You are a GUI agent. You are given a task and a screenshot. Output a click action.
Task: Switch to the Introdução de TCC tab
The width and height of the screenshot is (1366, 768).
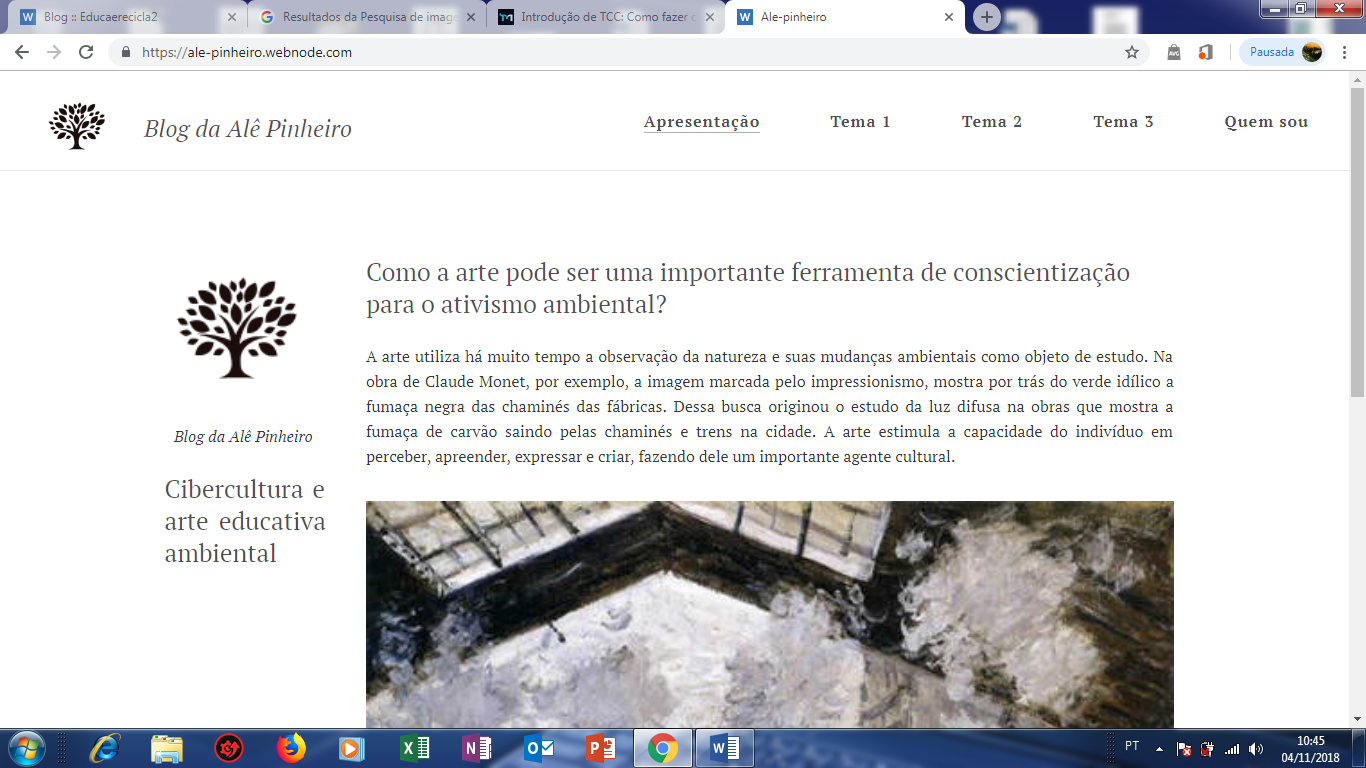pos(600,16)
